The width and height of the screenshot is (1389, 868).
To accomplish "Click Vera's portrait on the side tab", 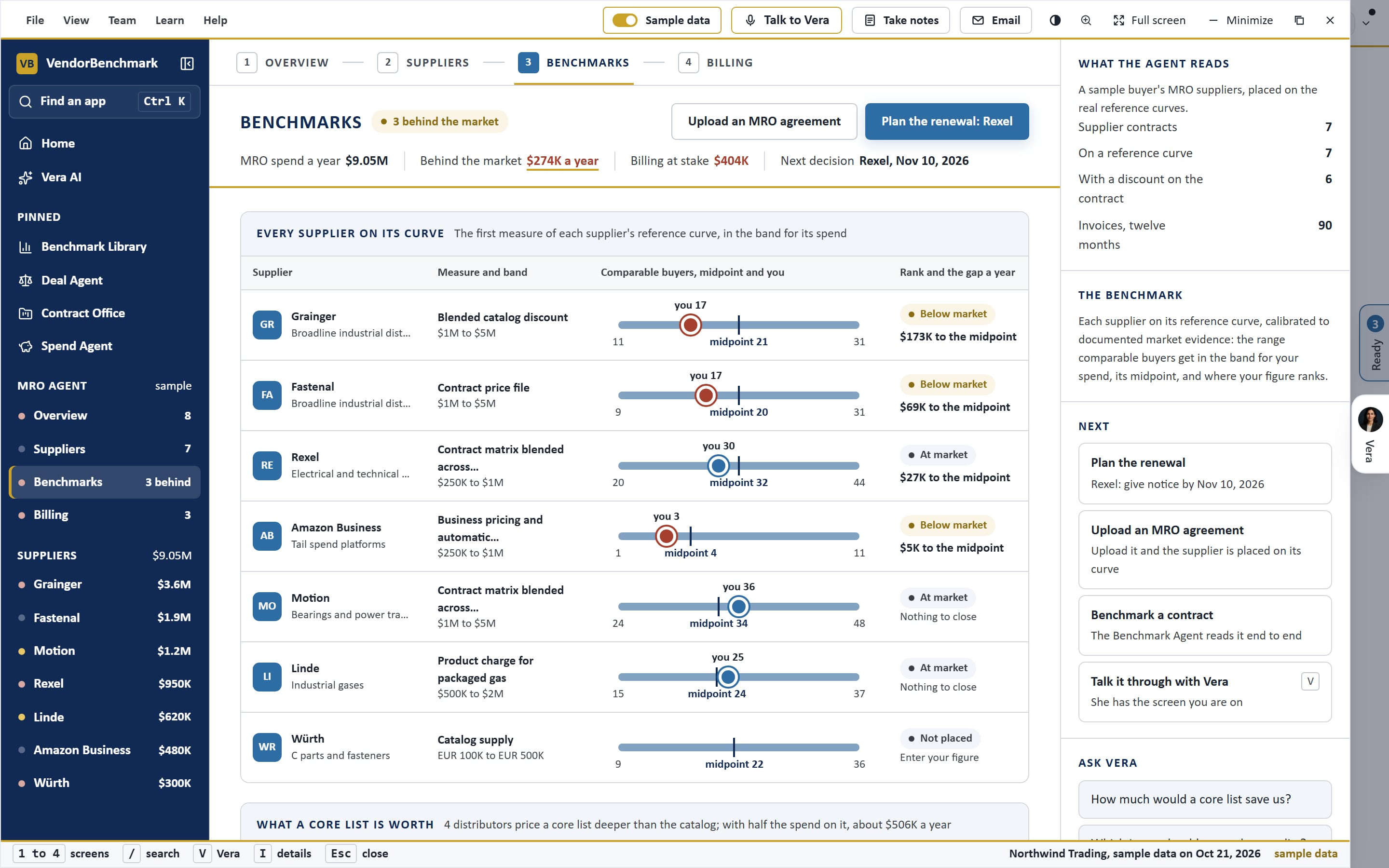I will click(1370, 420).
